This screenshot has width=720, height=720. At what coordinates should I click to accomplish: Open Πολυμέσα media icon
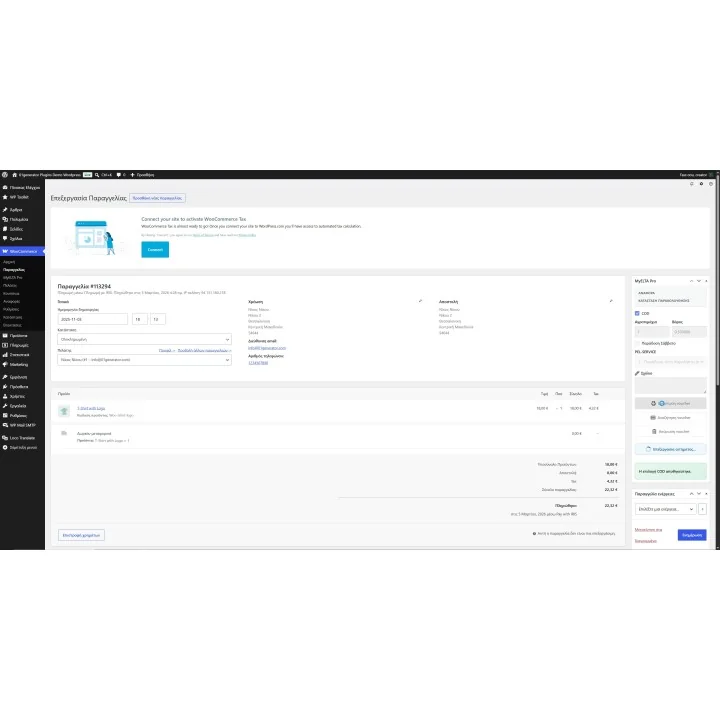pos(5,219)
